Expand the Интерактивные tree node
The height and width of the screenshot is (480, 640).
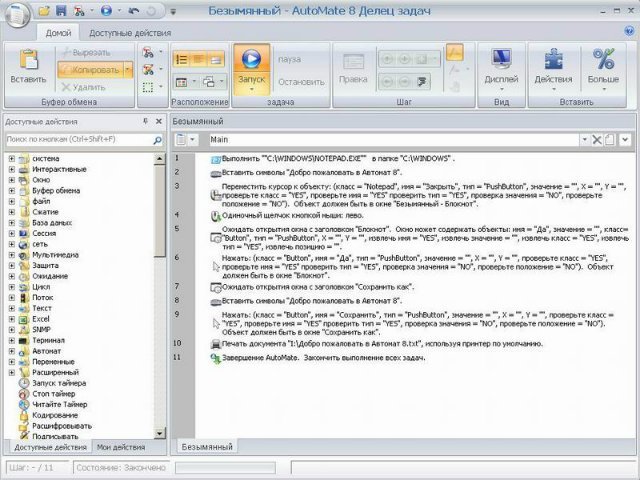click(12, 169)
